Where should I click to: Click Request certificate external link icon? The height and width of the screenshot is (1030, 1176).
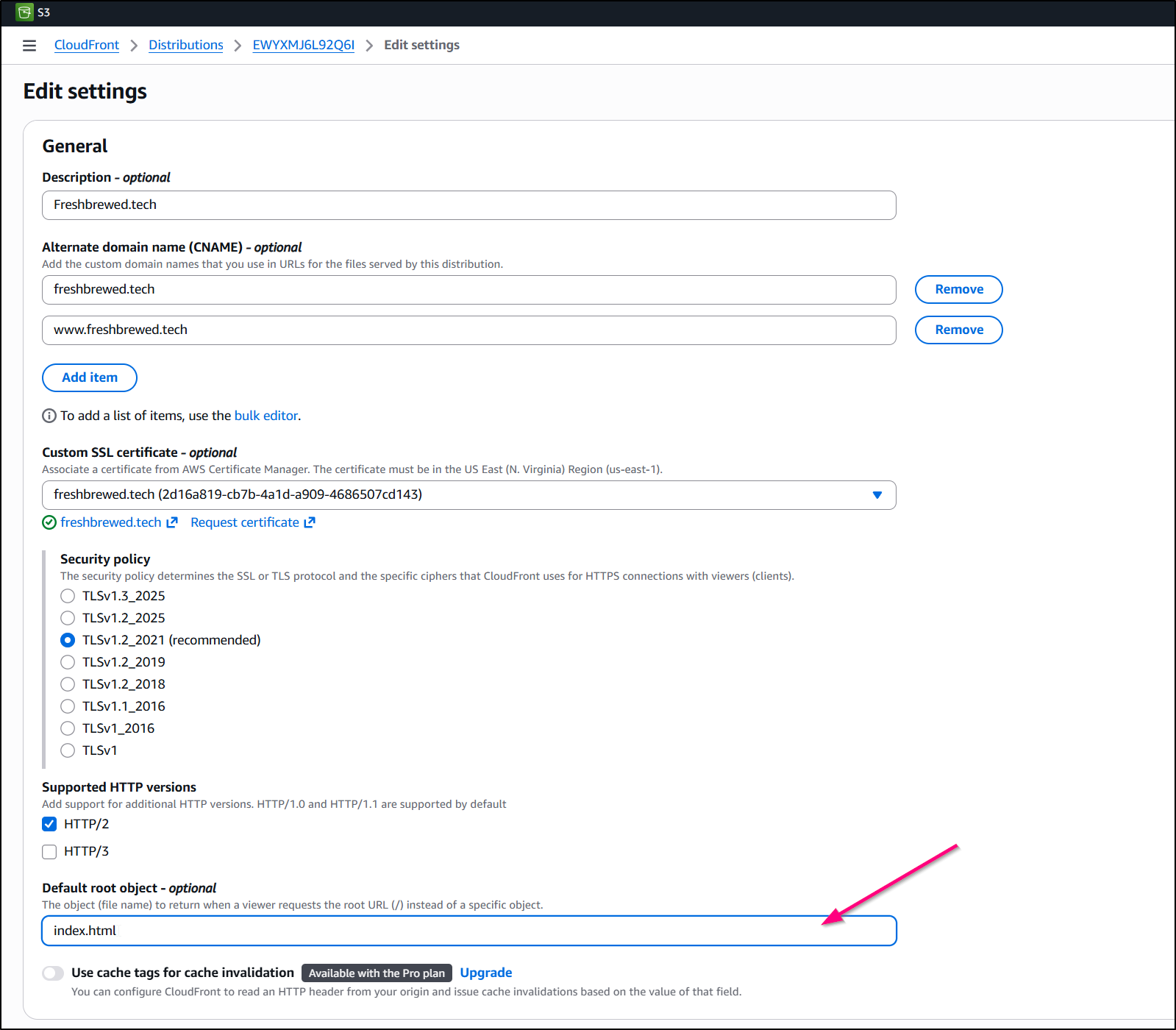pyautogui.click(x=310, y=522)
